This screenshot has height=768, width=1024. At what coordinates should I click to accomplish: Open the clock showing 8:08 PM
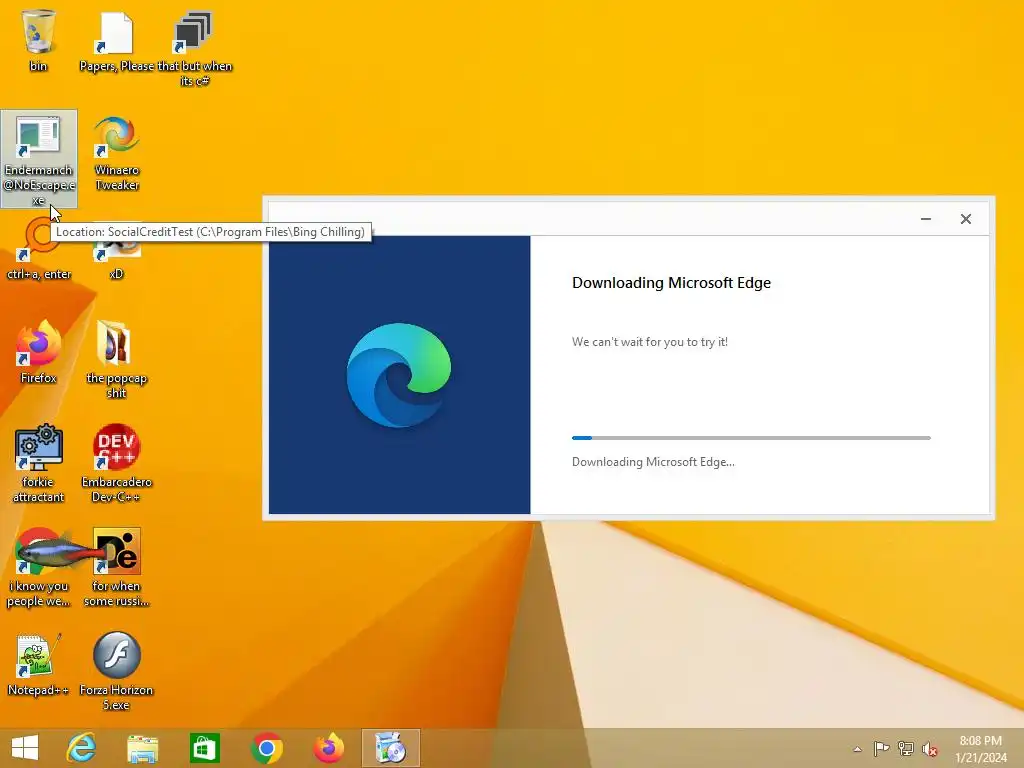pyautogui.click(x=981, y=749)
